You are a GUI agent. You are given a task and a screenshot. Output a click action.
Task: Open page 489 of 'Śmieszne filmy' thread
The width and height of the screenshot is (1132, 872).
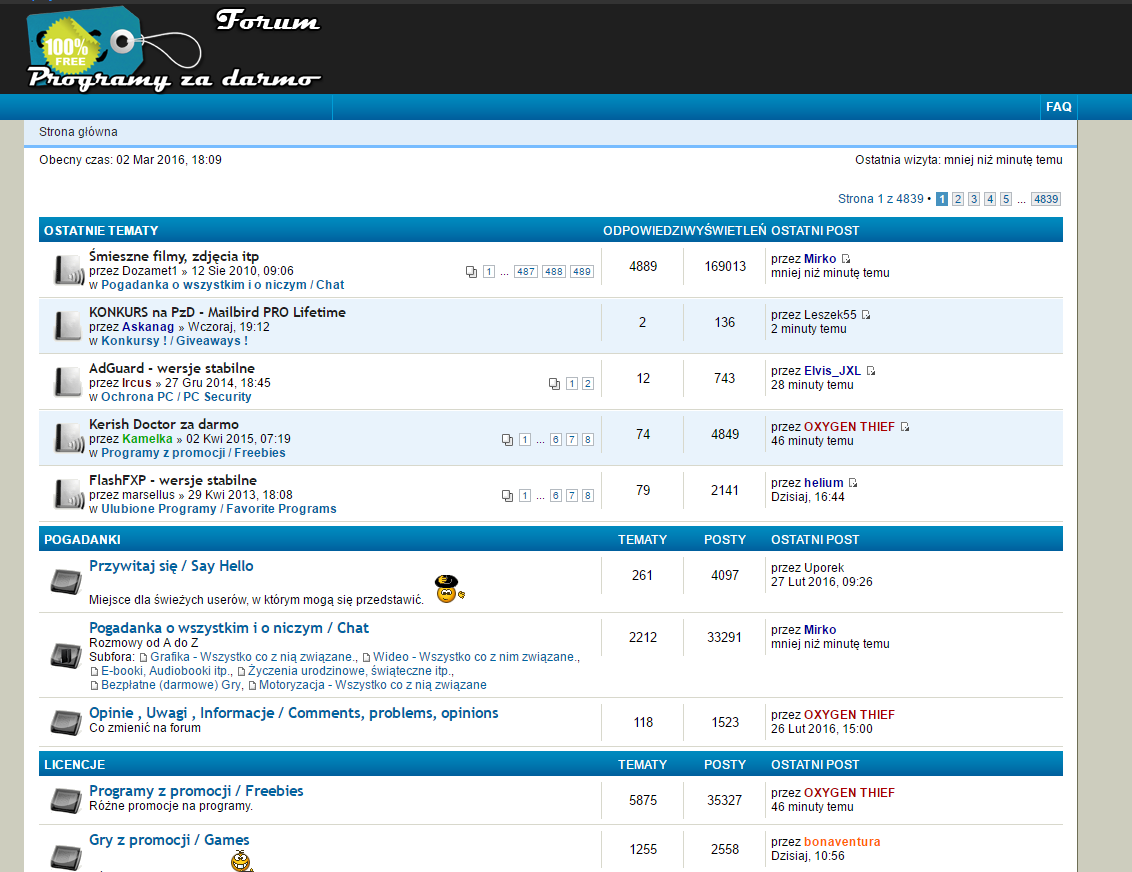tap(582, 272)
